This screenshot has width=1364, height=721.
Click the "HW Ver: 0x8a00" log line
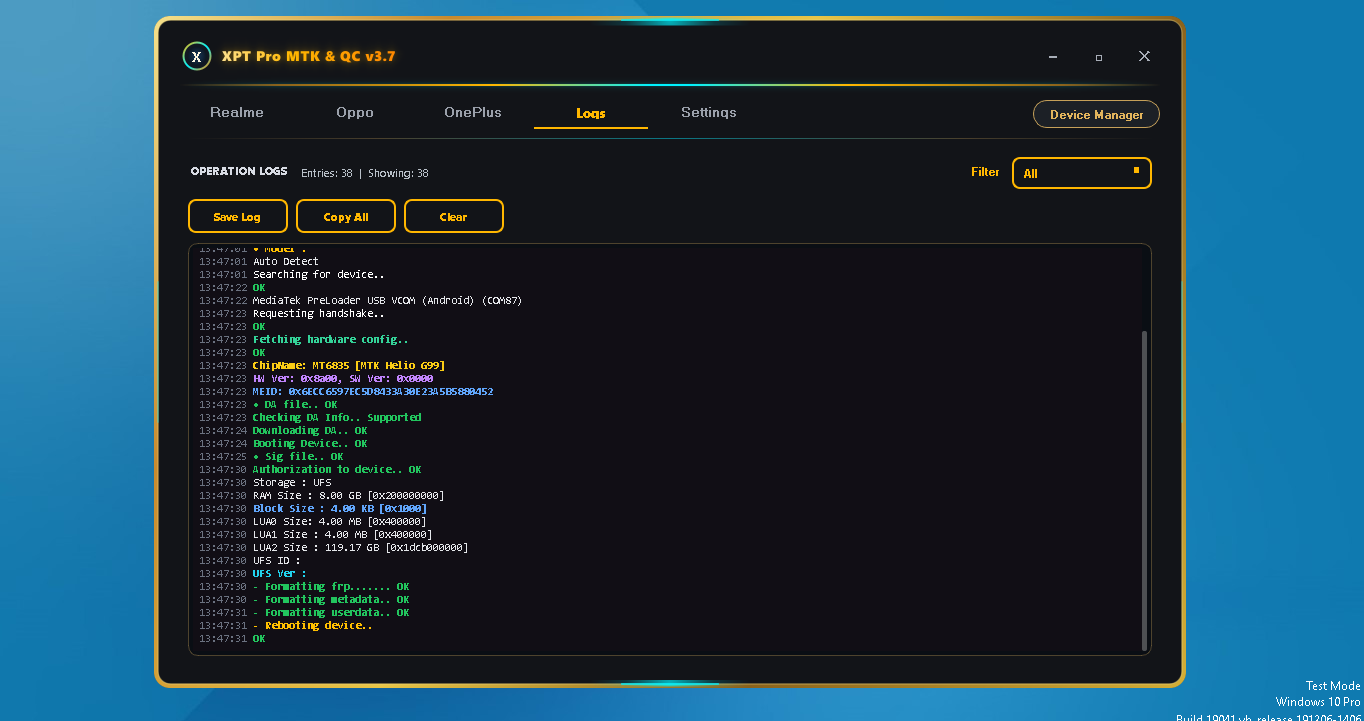(x=343, y=379)
